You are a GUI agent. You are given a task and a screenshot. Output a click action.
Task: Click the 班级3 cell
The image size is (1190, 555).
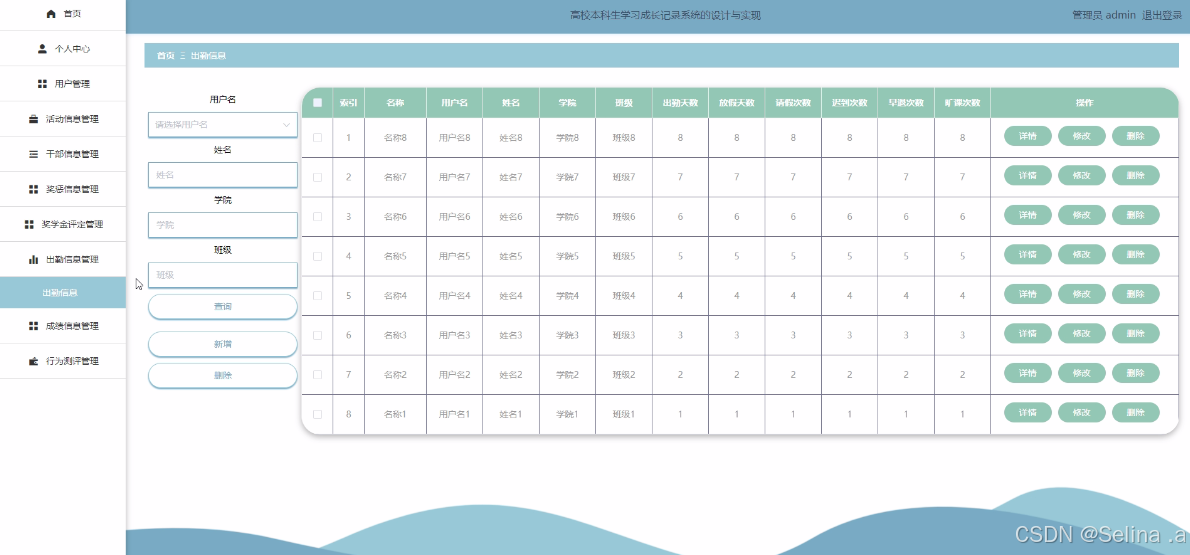point(624,335)
